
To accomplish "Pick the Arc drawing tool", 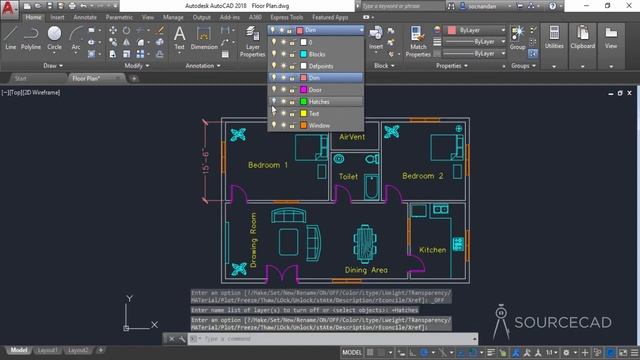I will pos(76,38).
